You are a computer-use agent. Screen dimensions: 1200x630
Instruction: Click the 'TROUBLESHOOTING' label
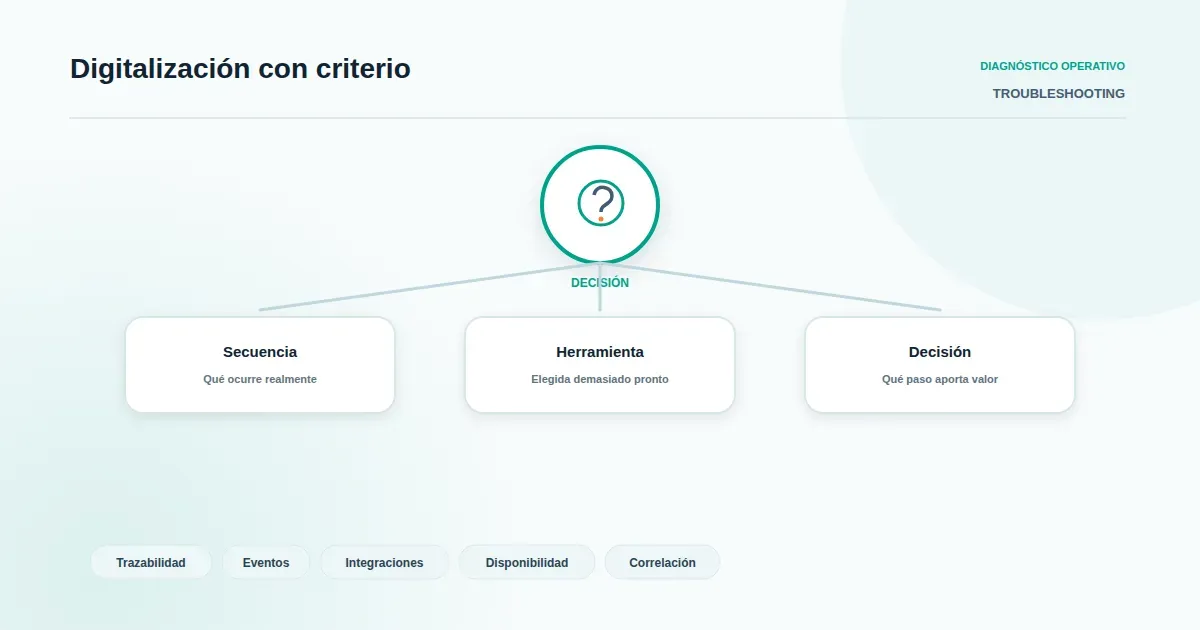(1058, 93)
